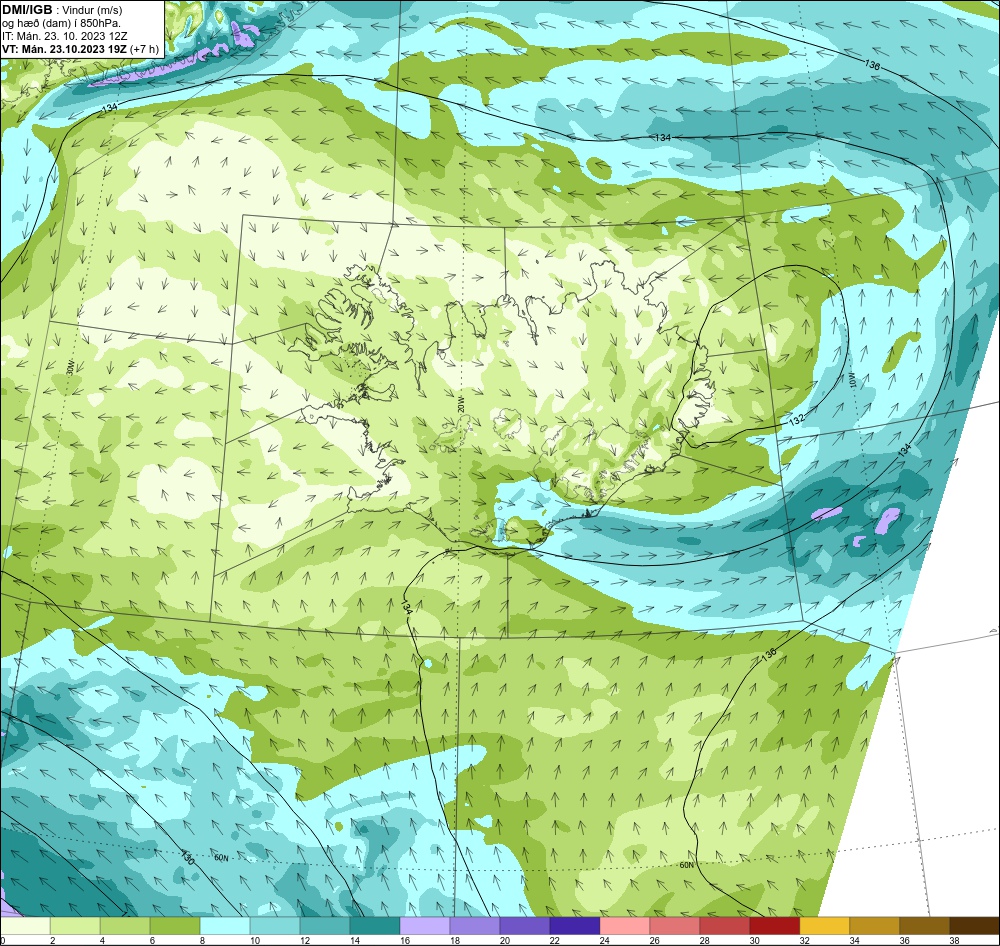
Task: Click the '20W' longitude label over Iceland
Action: tap(460, 404)
